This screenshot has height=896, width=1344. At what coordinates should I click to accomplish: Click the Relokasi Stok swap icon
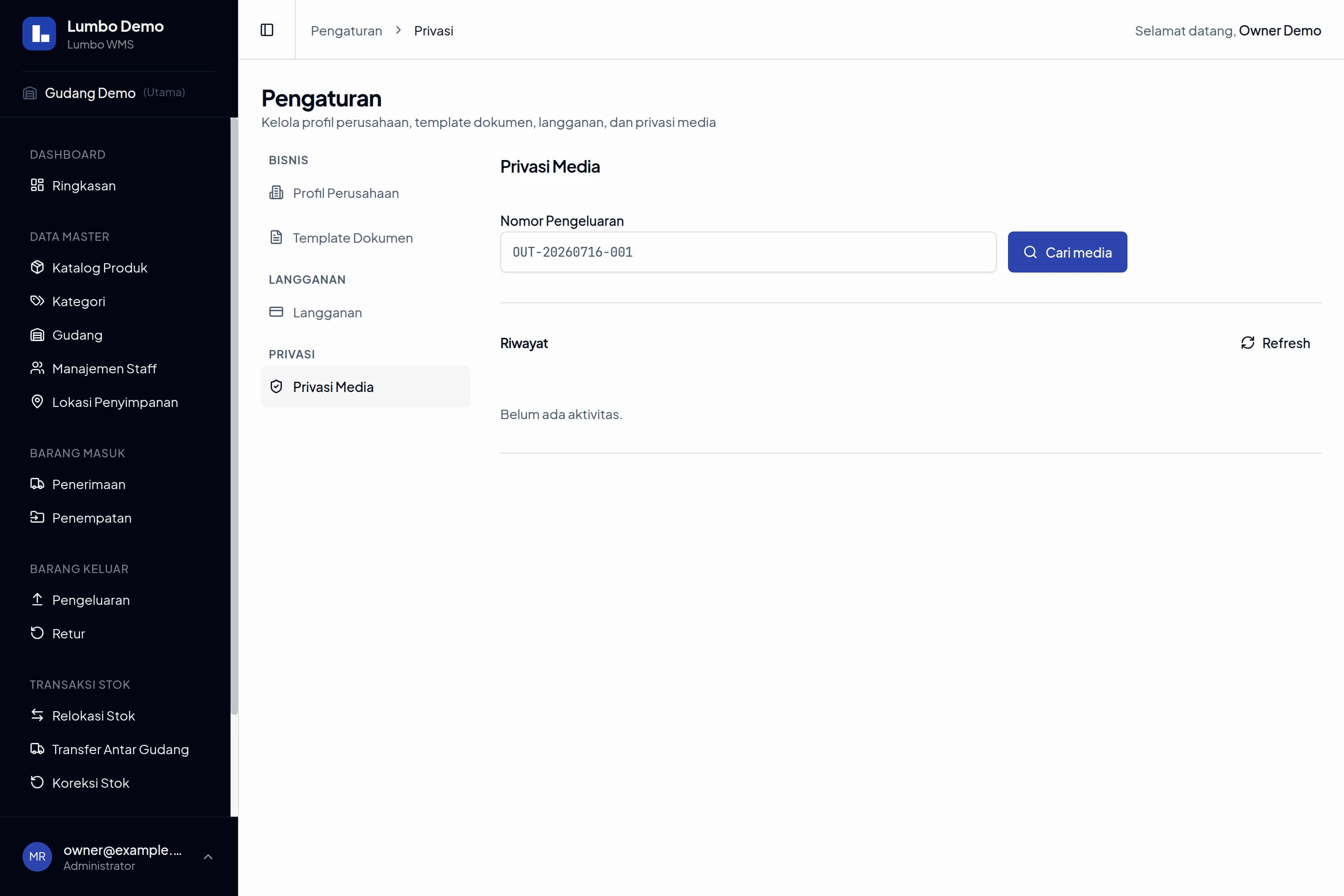coord(37,715)
